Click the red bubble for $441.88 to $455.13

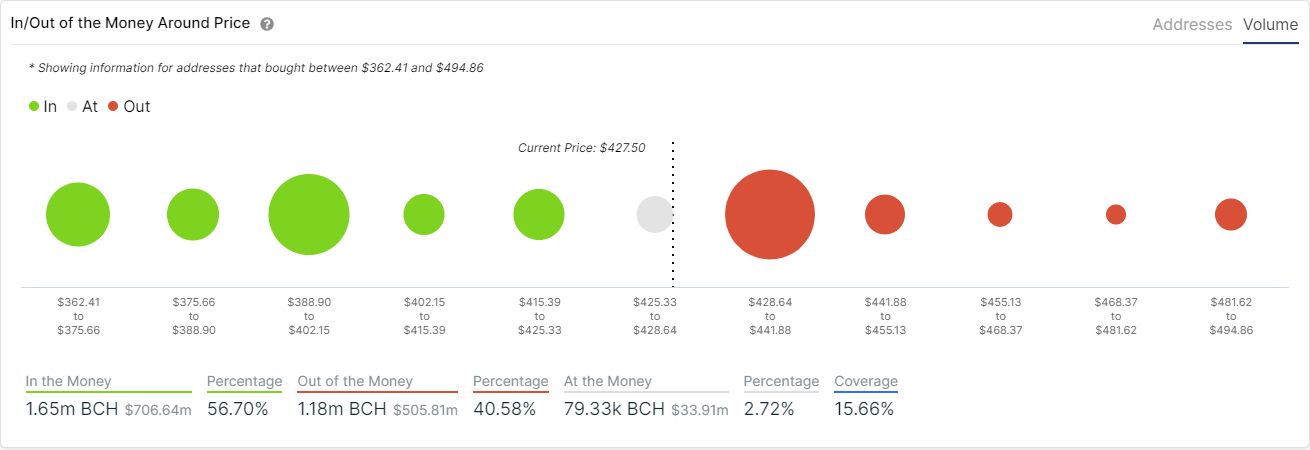[x=885, y=215]
